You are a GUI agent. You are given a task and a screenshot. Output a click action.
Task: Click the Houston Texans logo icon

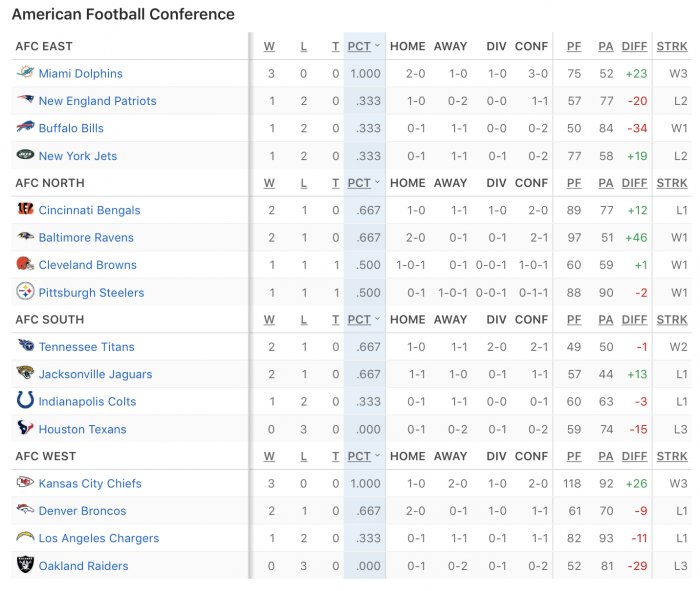click(x=25, y=427)
